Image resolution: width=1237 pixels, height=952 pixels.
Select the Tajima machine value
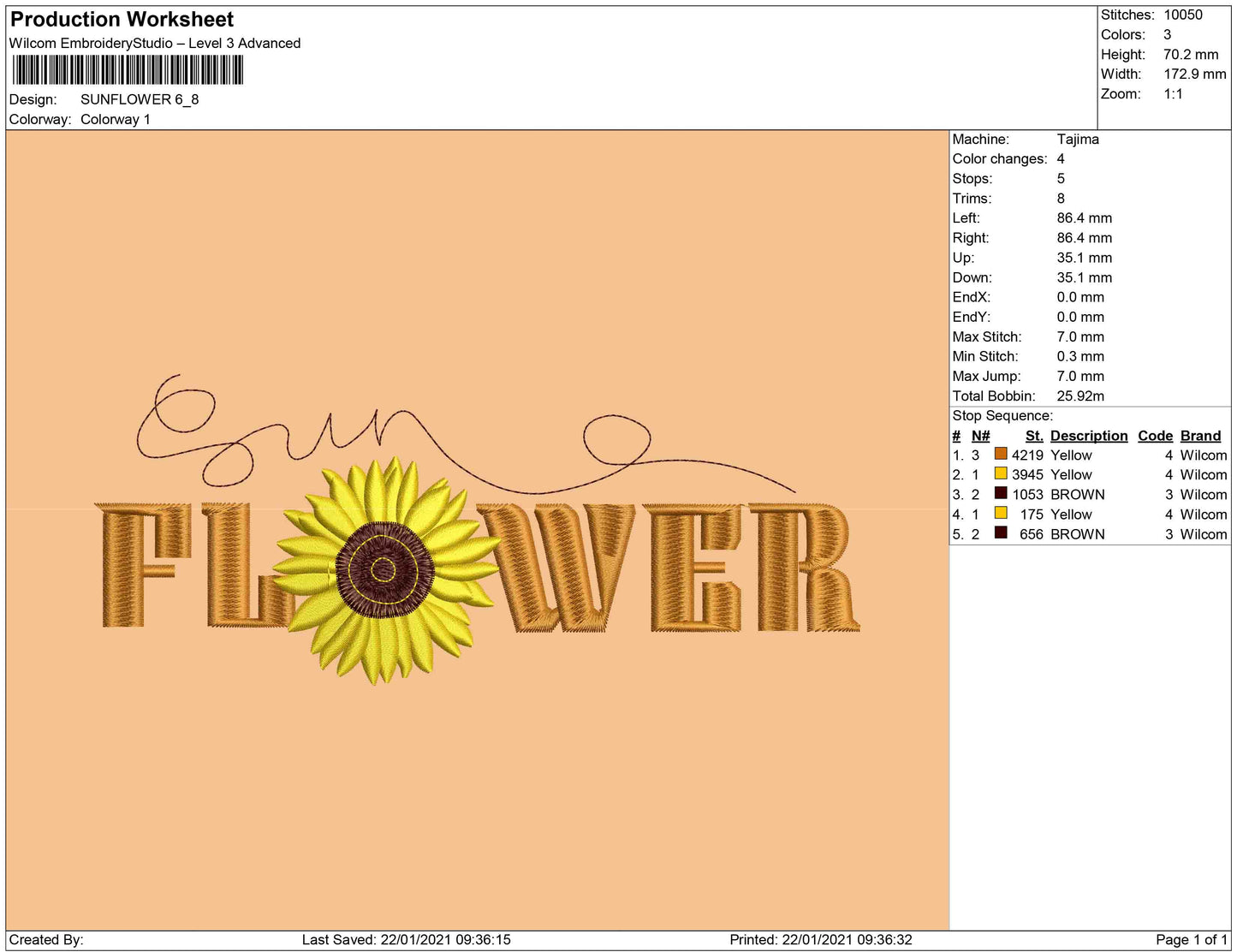(1077, 139)
